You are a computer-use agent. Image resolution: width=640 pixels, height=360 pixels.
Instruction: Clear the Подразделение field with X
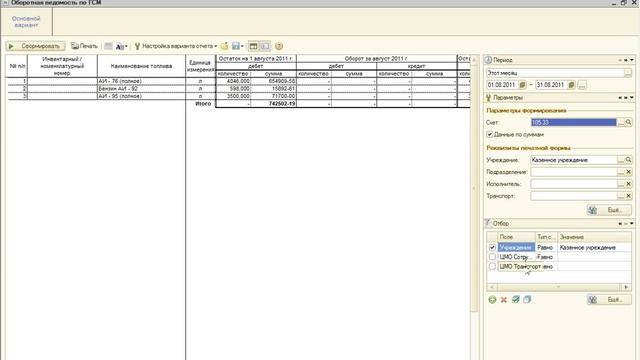(x=629, y=172)
